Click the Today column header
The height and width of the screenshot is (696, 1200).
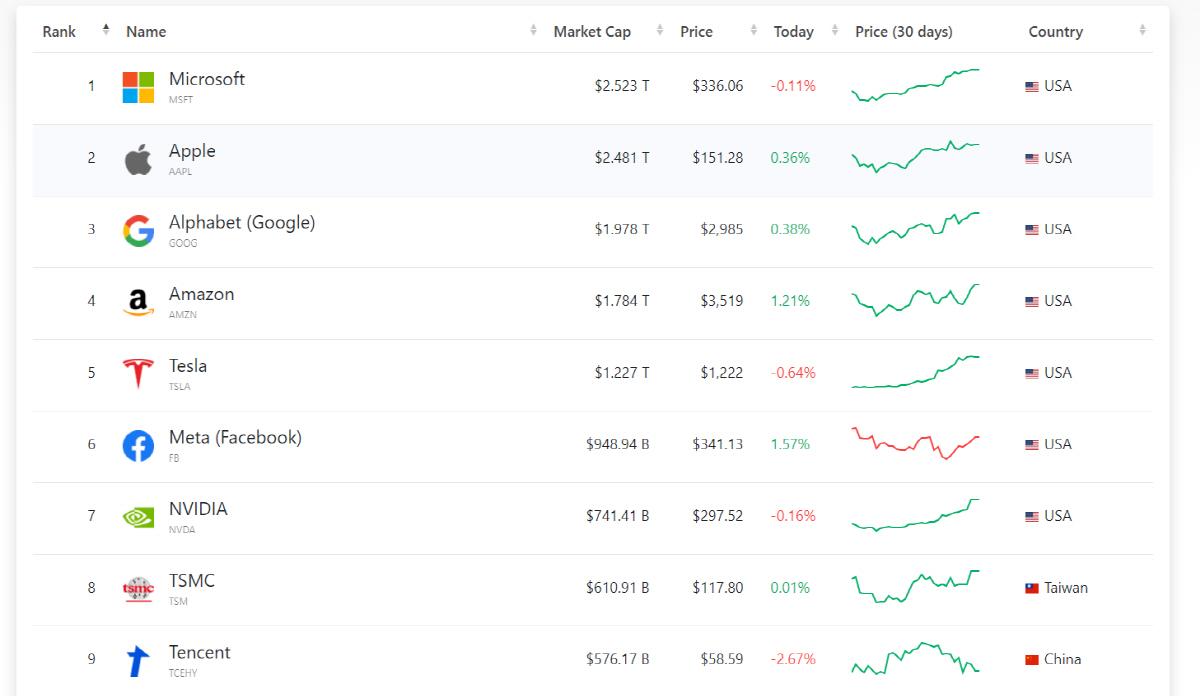[793, 32]
